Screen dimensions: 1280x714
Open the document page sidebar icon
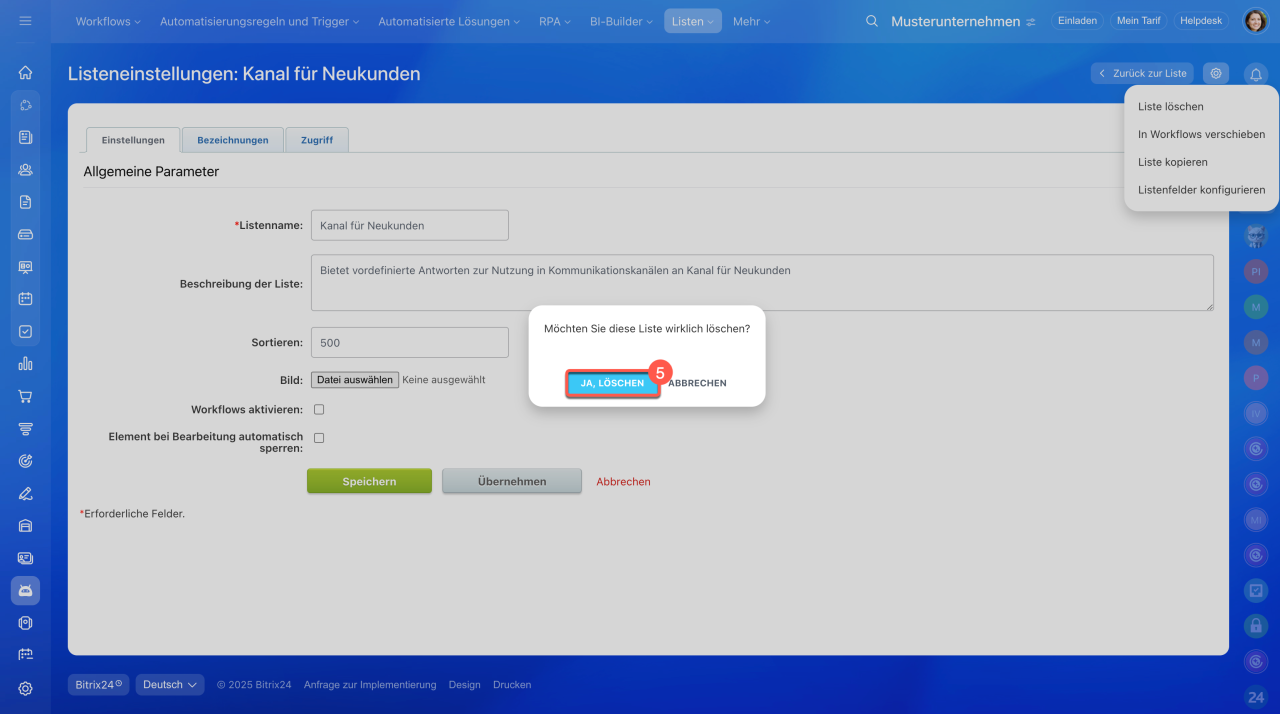(x=25, y=201)
